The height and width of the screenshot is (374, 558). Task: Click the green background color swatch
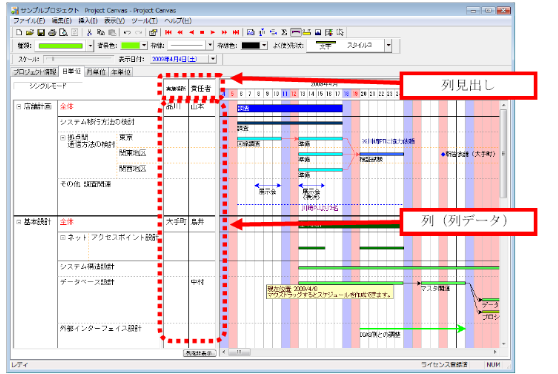(131, 46)
